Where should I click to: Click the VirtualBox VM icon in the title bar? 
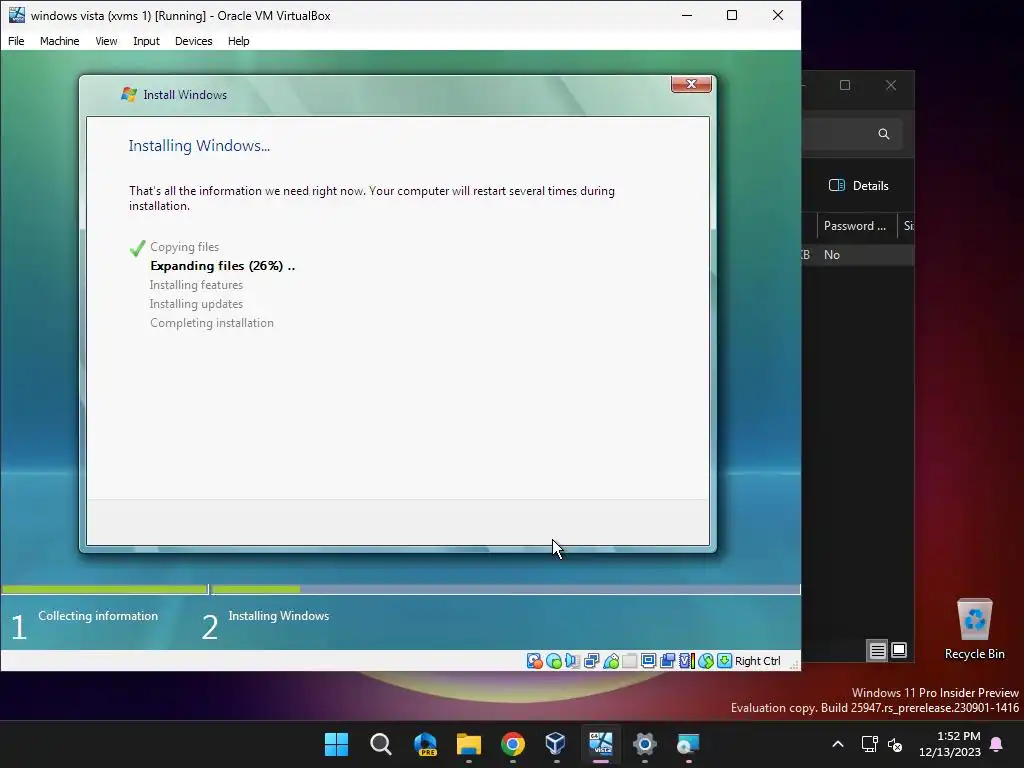coord(16,15)
